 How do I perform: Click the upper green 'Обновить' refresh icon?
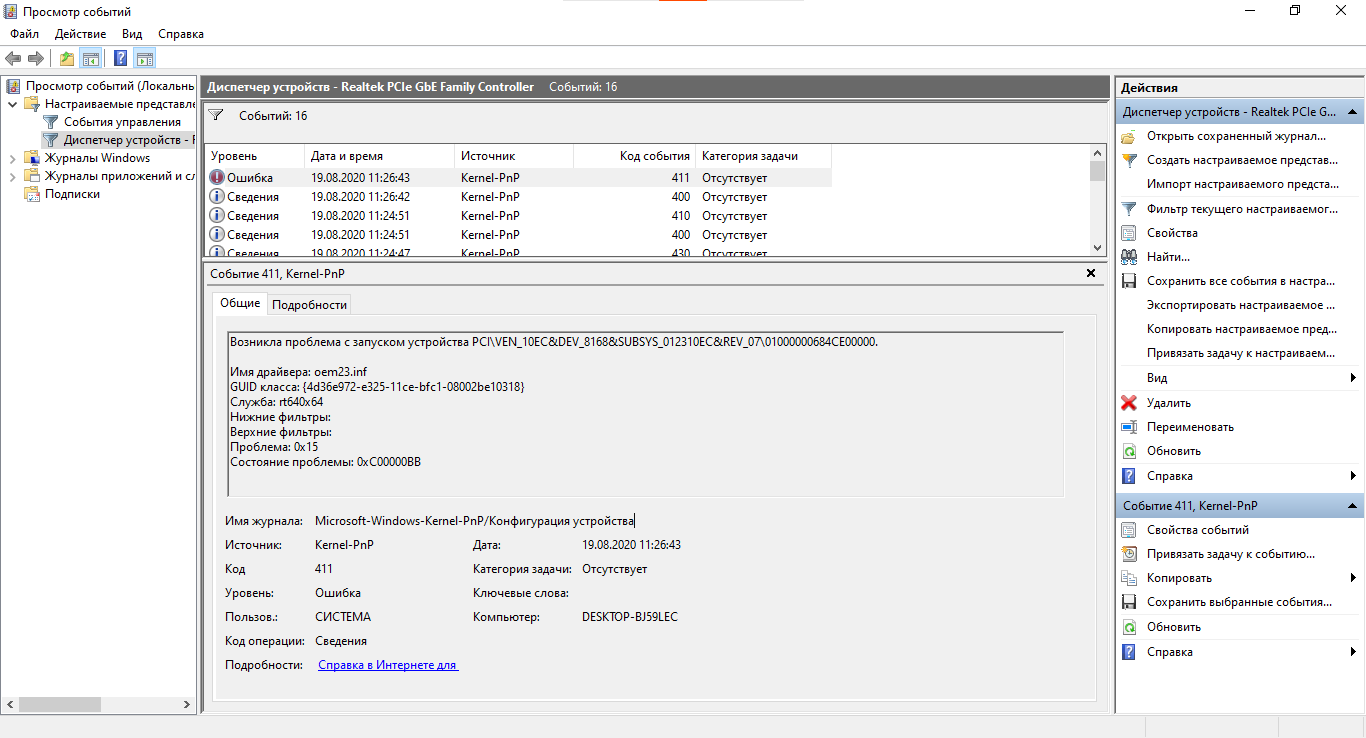[1129, 451]
